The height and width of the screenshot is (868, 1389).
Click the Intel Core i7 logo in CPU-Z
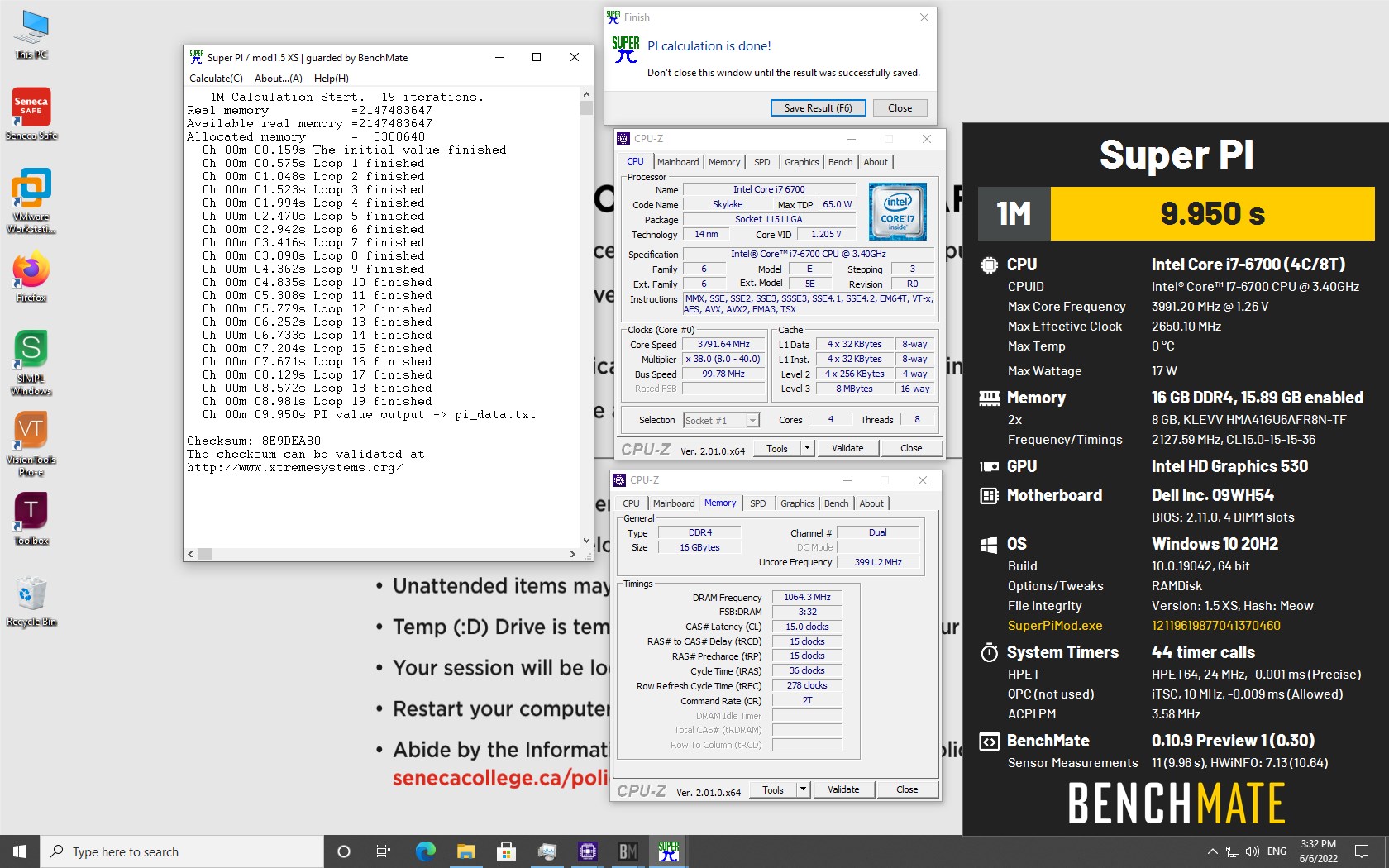coord(898,212)
